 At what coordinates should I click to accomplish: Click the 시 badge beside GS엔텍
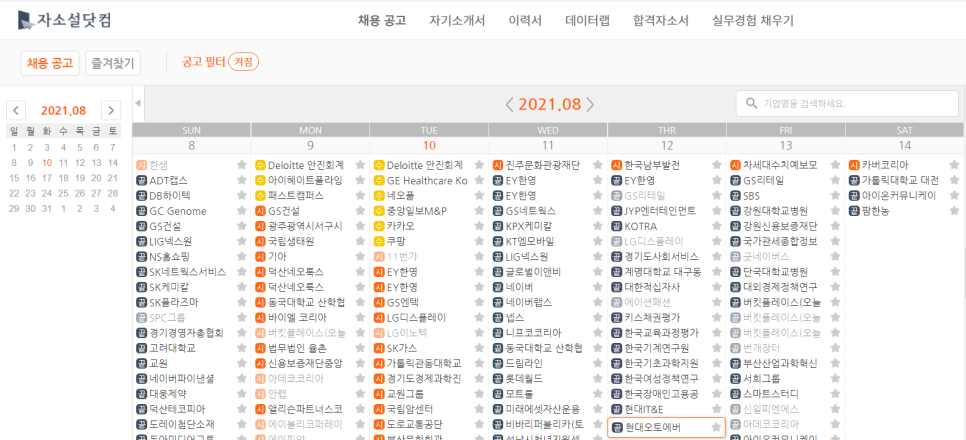tap(379, 303)
